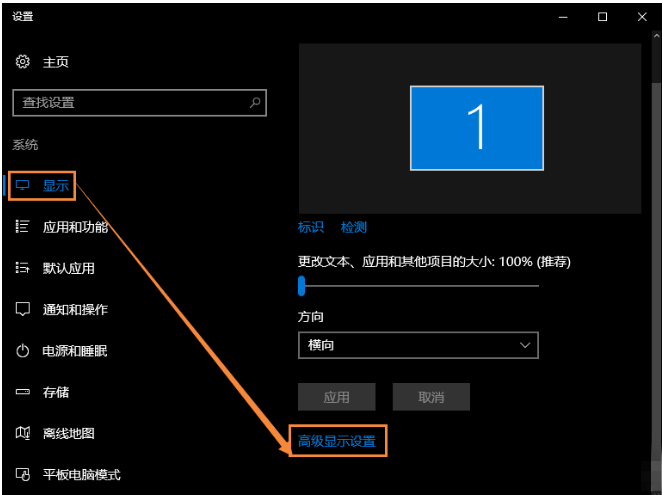Click the magnifier icon in search box
Viewport: 662px width, 495px height.
click(x=255, y=102)
